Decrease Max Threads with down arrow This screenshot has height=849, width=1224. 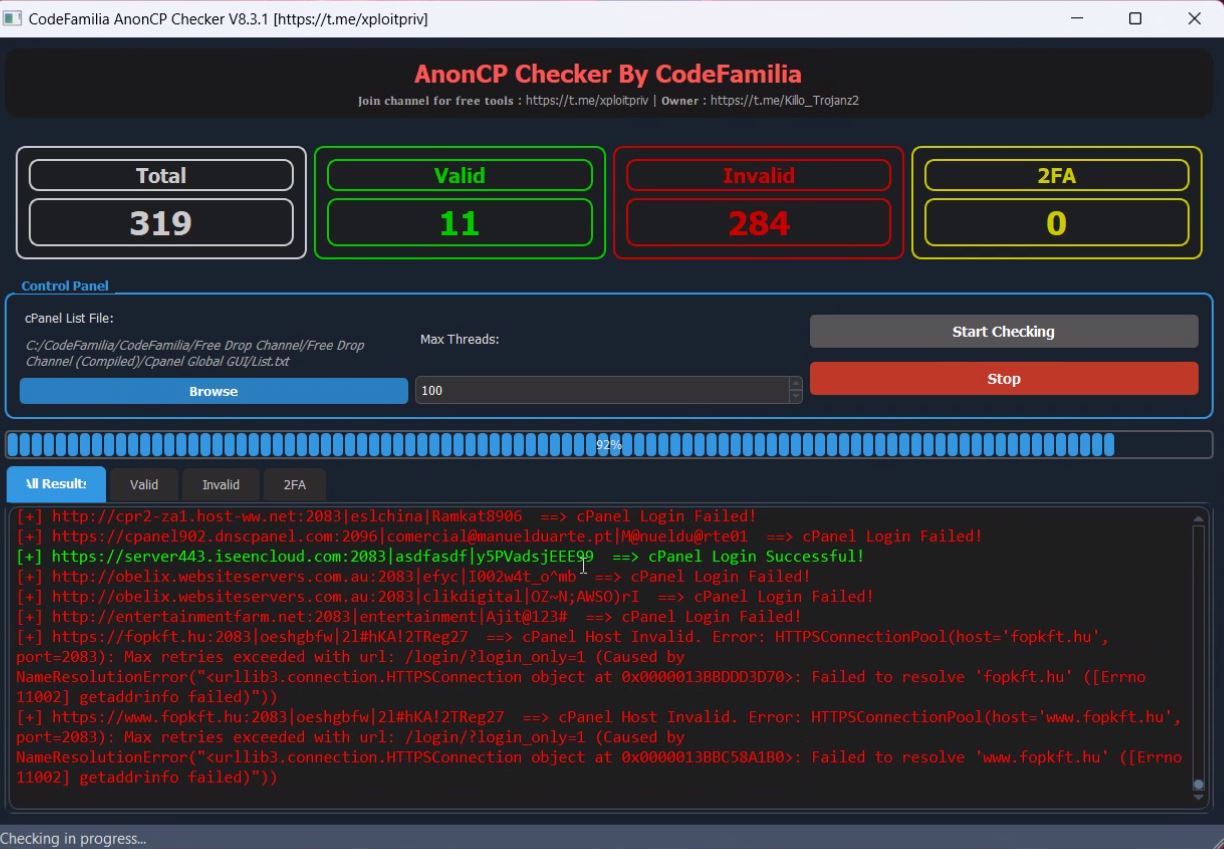point(796,397)
